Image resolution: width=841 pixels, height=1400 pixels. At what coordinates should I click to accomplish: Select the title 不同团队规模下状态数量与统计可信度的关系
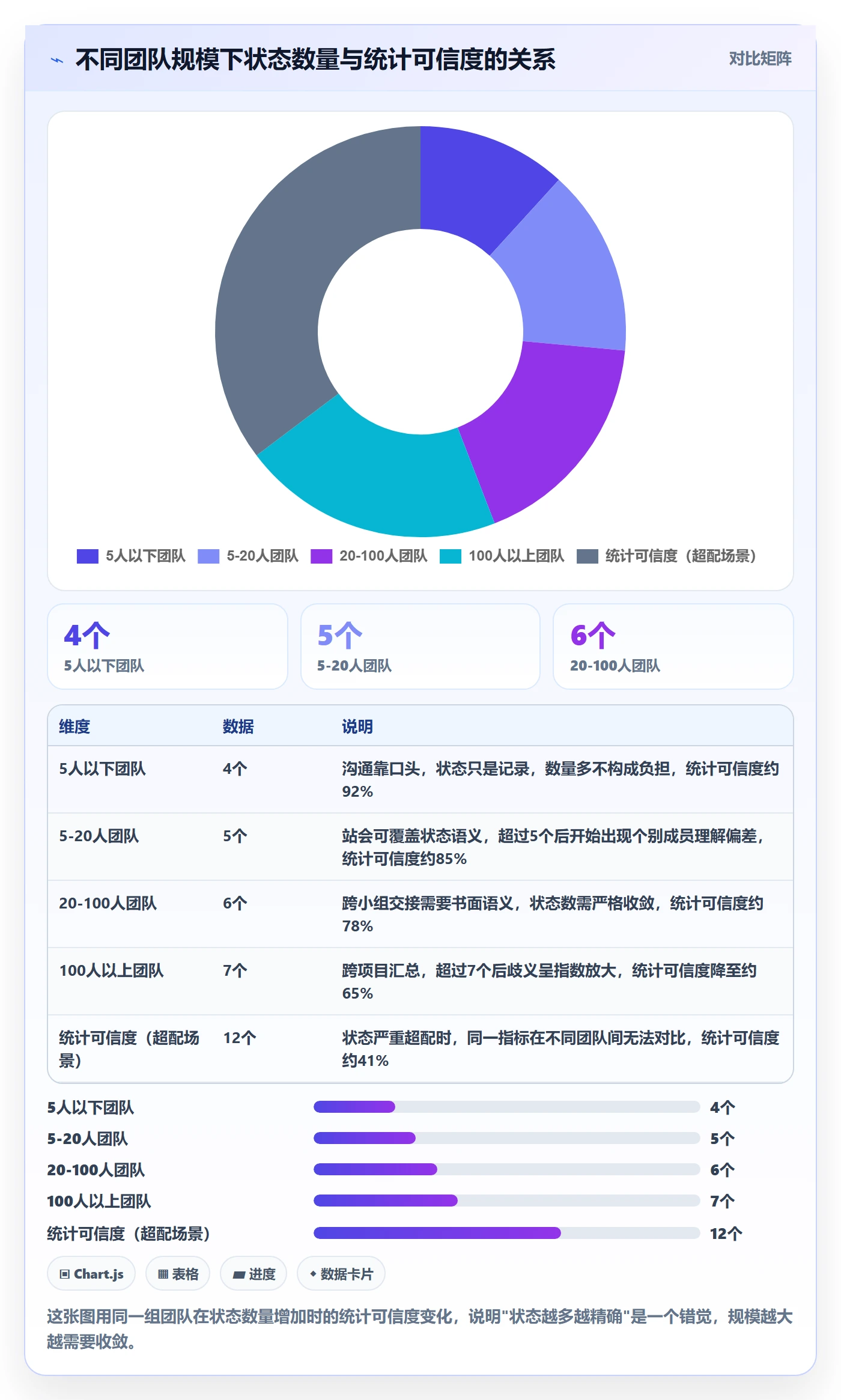tap(315, 59)
